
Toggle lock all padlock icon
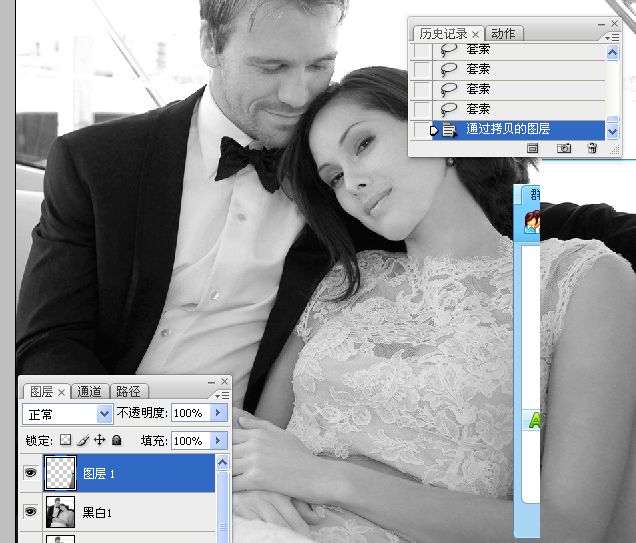click(x=116, y=440)
